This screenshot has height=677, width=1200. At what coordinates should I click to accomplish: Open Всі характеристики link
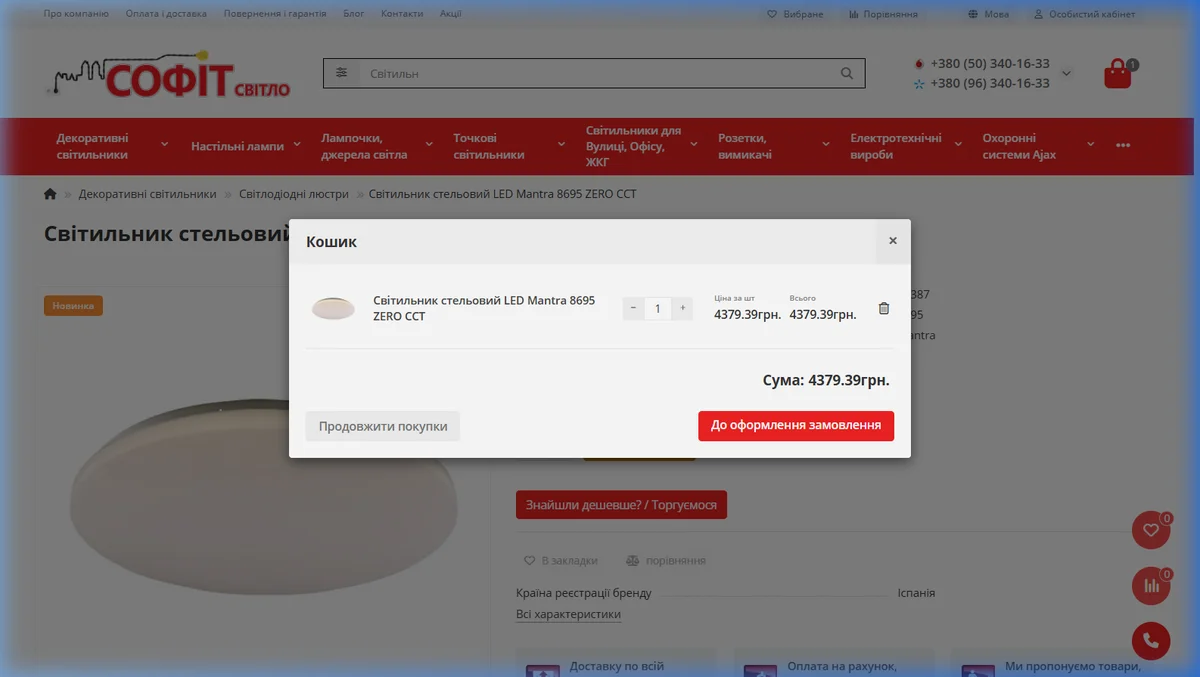tap(568, 614)
